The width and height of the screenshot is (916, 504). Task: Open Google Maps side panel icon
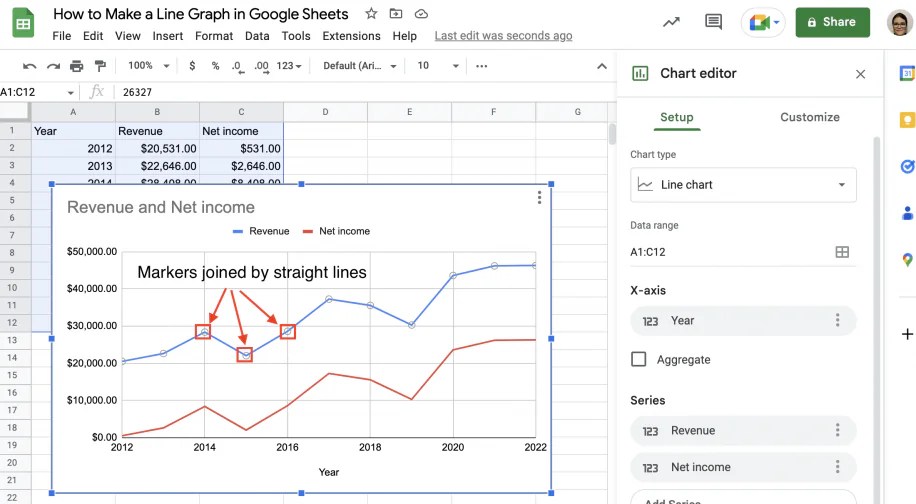click(907, 260)
